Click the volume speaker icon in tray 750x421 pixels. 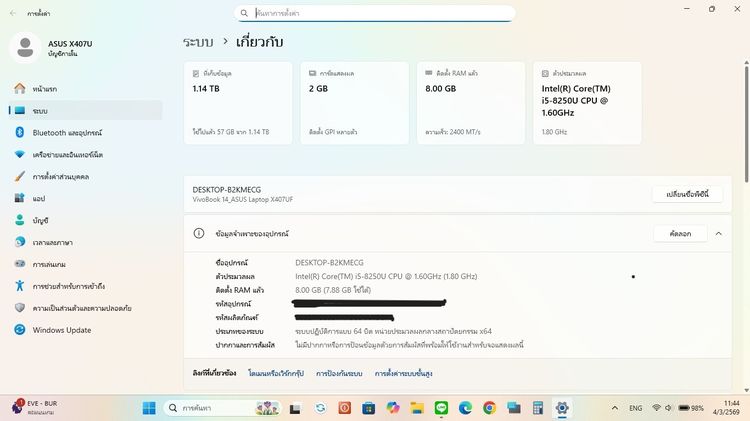click(668, 408)
